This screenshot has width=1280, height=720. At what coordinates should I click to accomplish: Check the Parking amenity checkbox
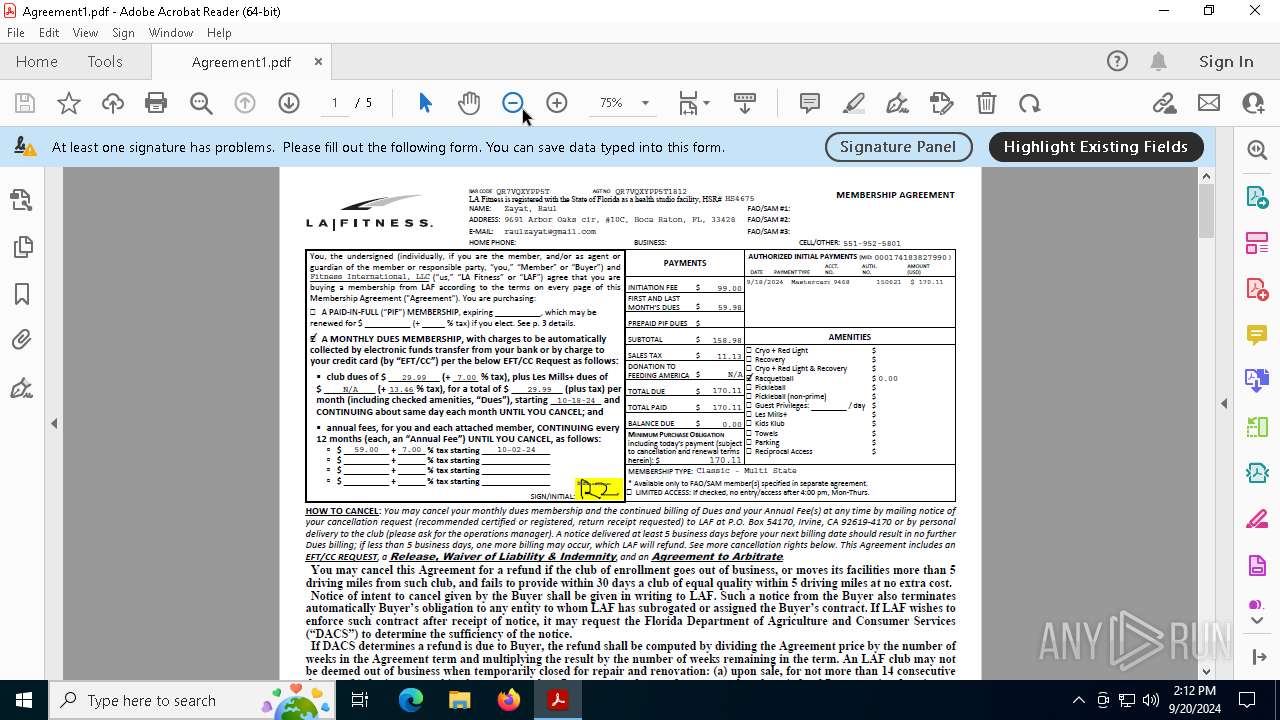pos(749,442)
